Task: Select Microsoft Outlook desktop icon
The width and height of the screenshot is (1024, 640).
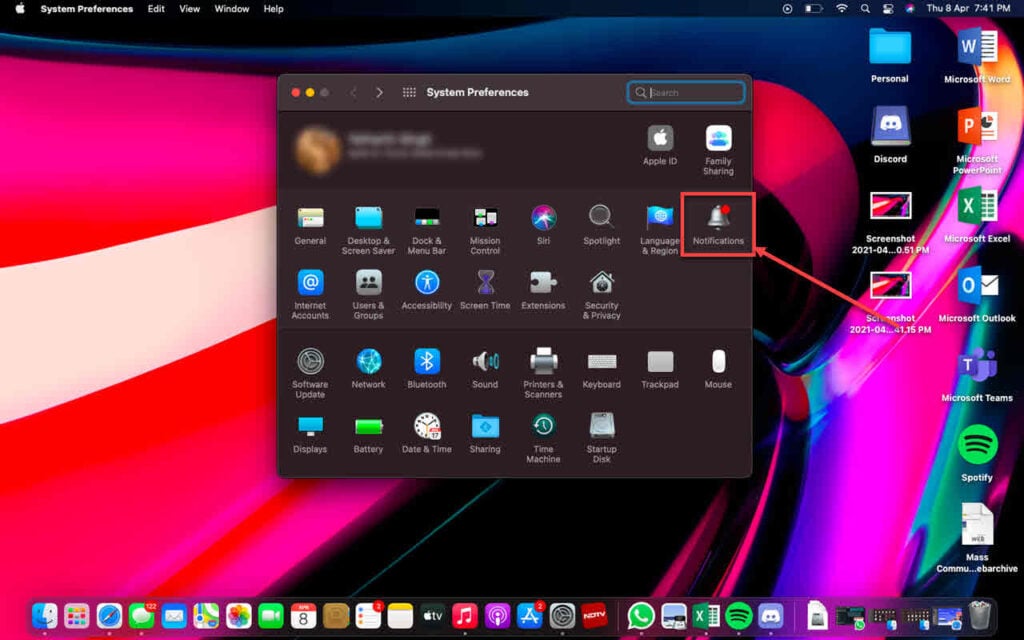Action: tap(977, 295)
